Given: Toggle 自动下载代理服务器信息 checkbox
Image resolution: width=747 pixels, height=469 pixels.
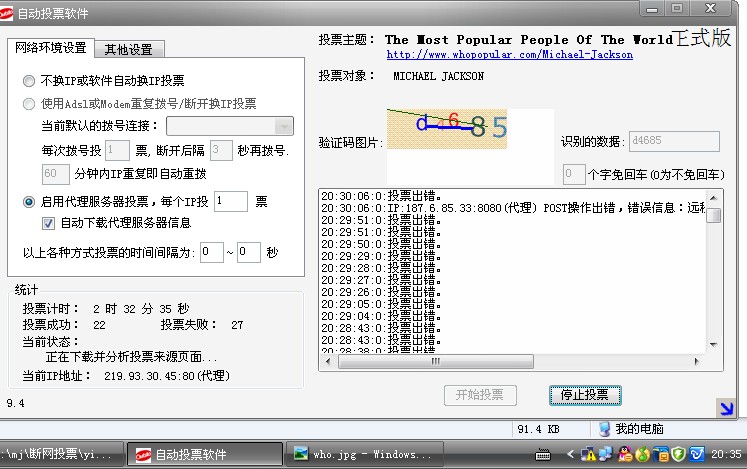Looking at the screenshot, I should tap(48, 223).
